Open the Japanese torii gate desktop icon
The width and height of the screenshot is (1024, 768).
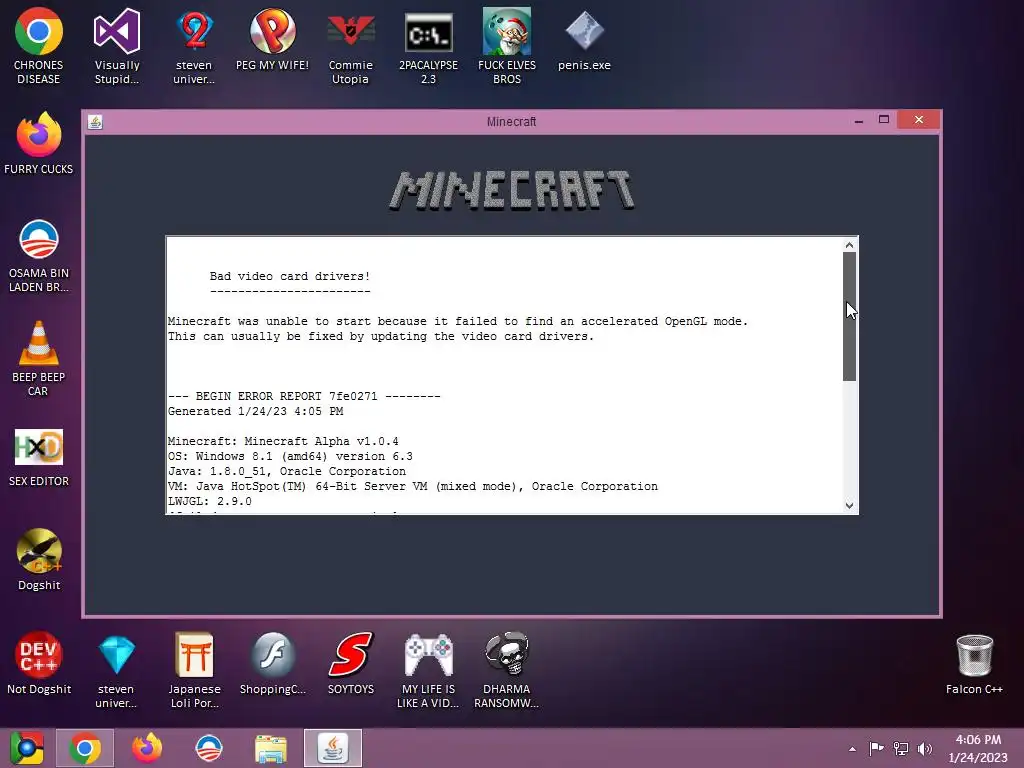(195, 670)
